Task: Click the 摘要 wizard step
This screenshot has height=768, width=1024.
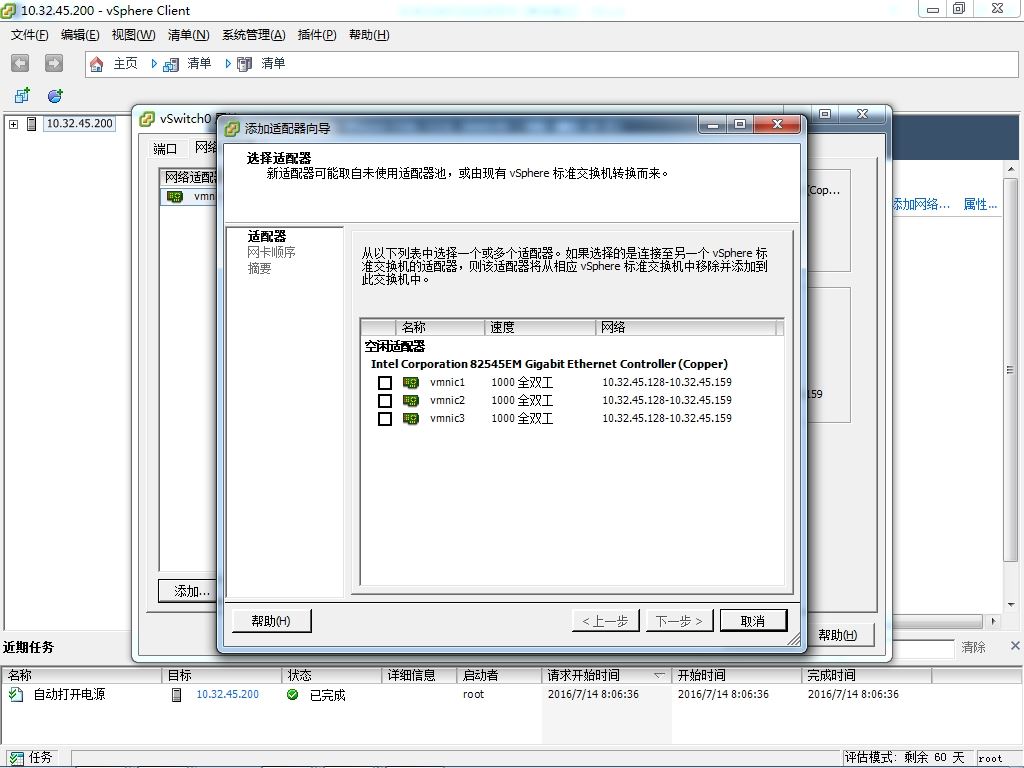Action: pos(259,268)
